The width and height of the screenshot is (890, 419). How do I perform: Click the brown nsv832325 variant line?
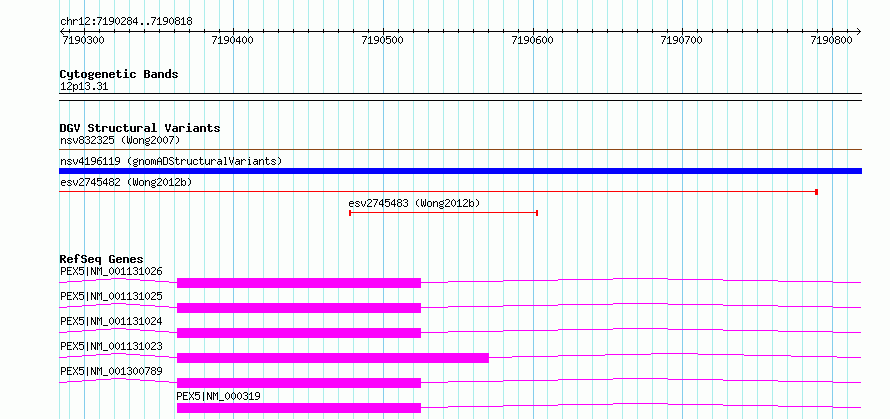pos(460,150)
